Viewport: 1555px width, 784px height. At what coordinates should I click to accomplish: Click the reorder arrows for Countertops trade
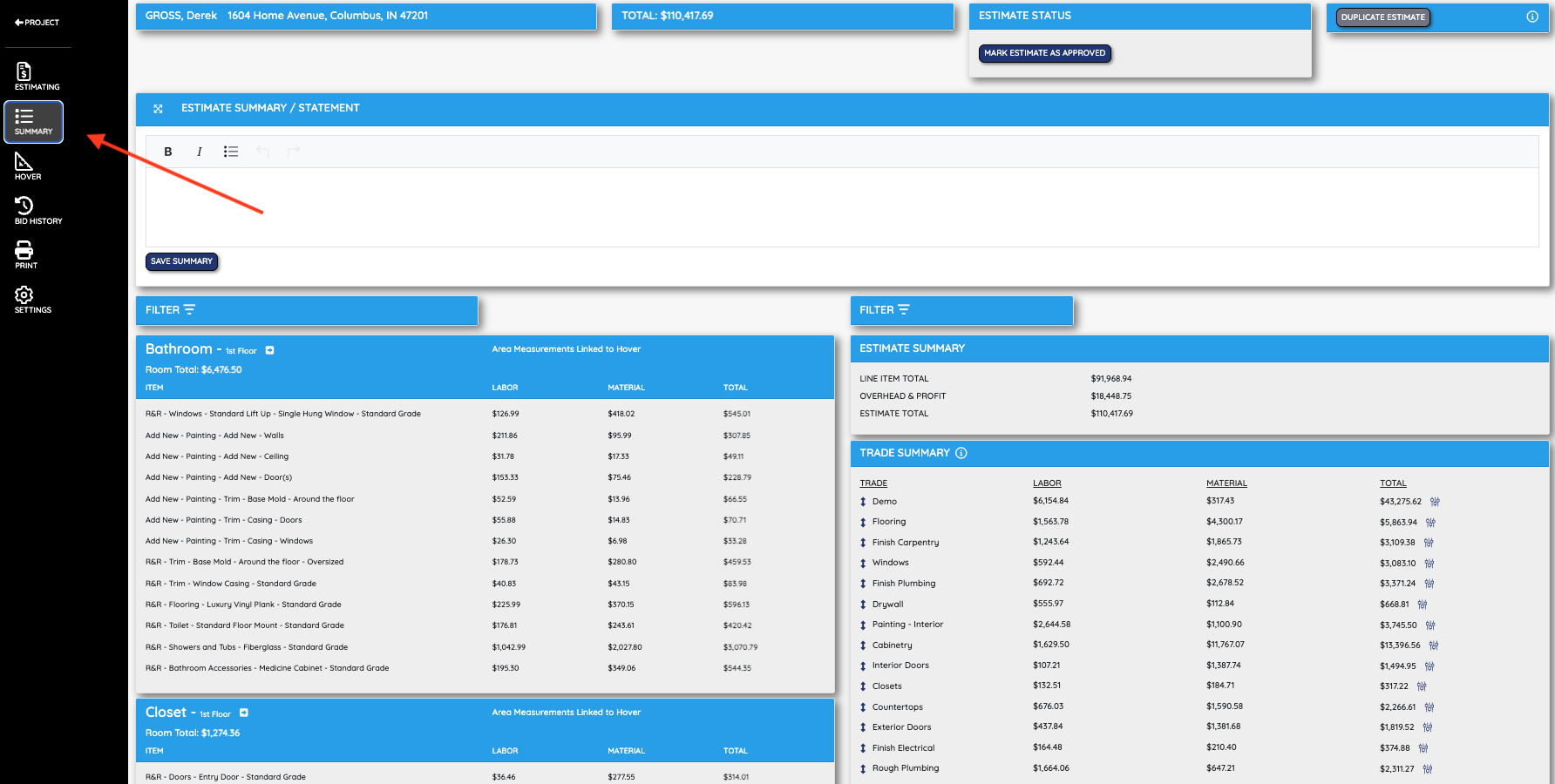(x=863, y=707)
